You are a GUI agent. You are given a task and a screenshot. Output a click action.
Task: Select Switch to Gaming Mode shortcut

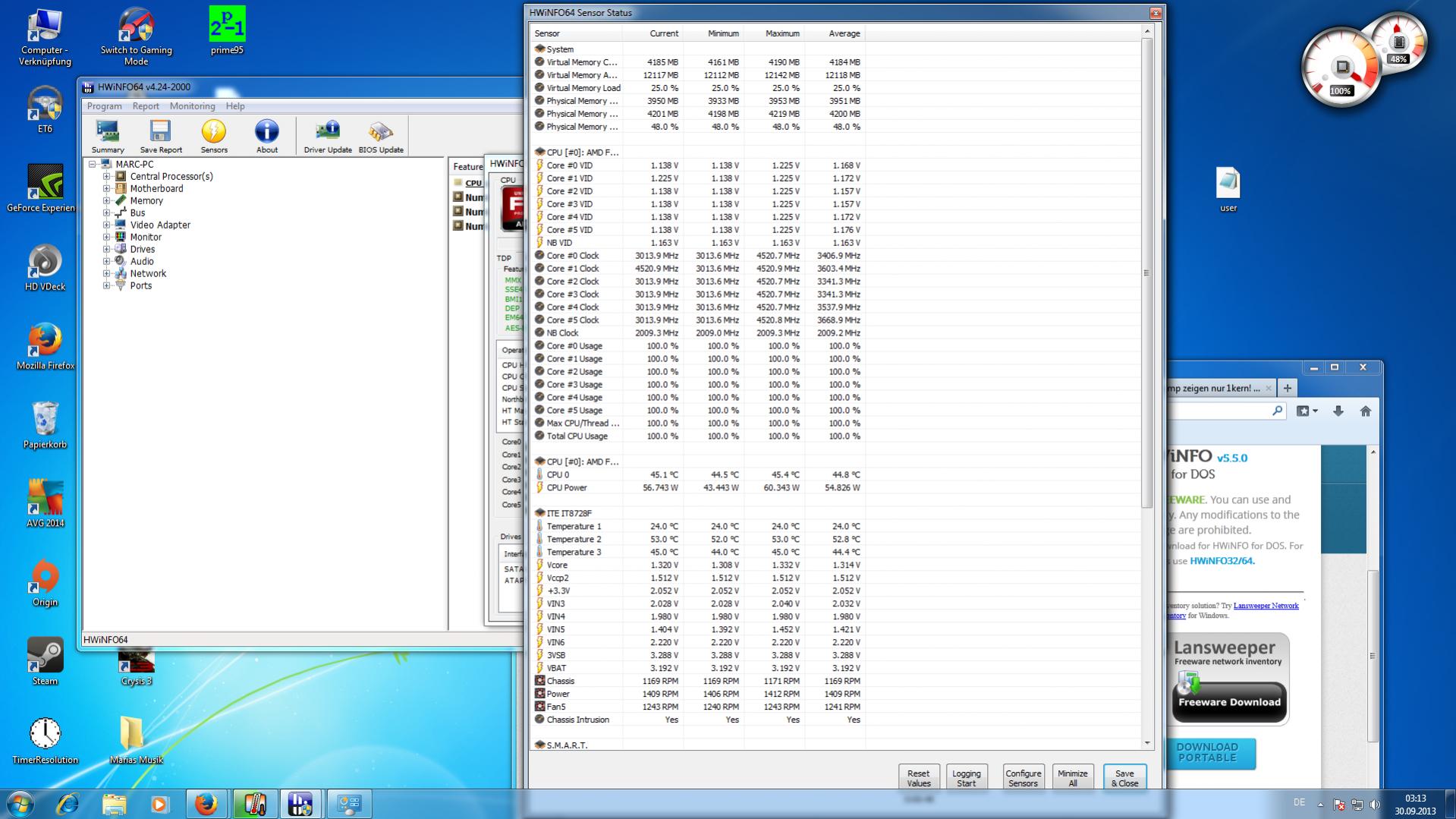click(x=137, y=36)
